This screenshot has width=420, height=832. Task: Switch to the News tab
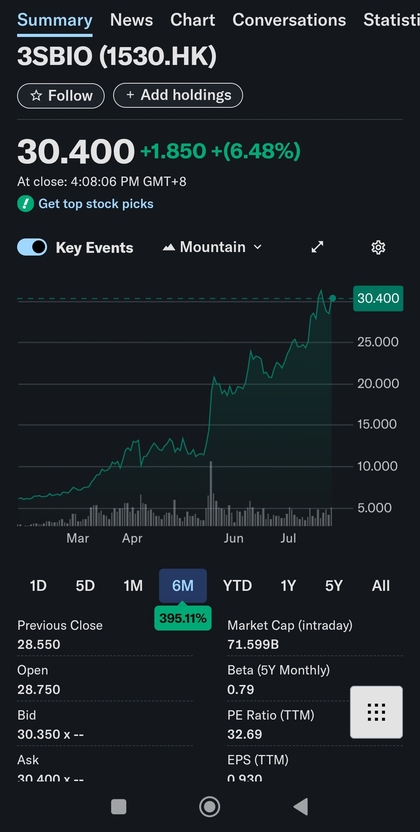(132, 20)
